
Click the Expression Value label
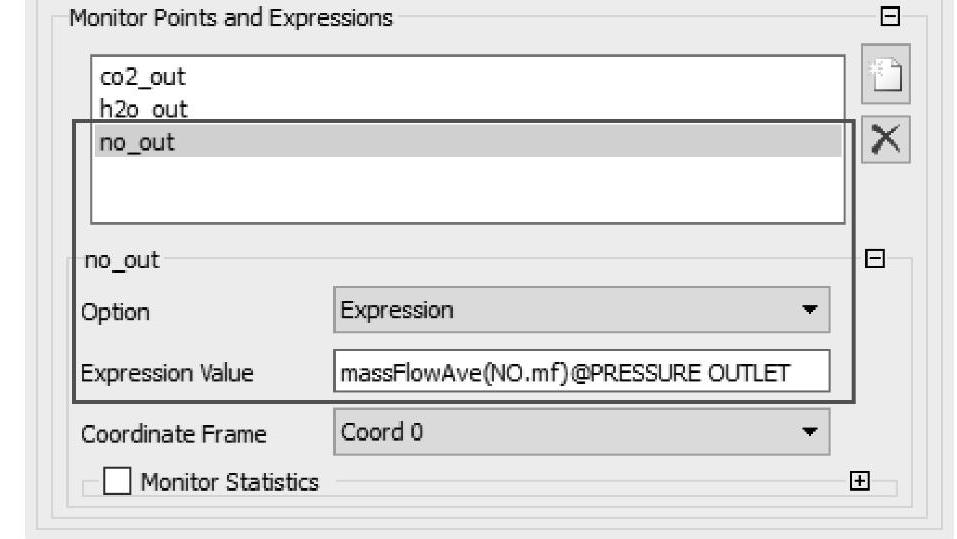point(167,374)
